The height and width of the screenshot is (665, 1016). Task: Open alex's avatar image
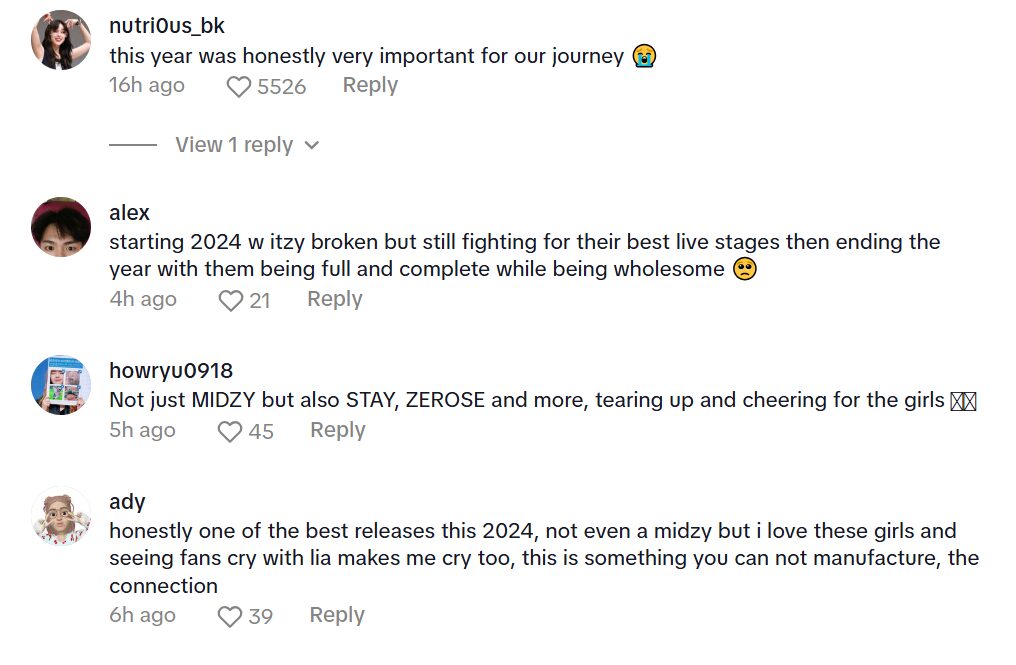tap(61, 227)
